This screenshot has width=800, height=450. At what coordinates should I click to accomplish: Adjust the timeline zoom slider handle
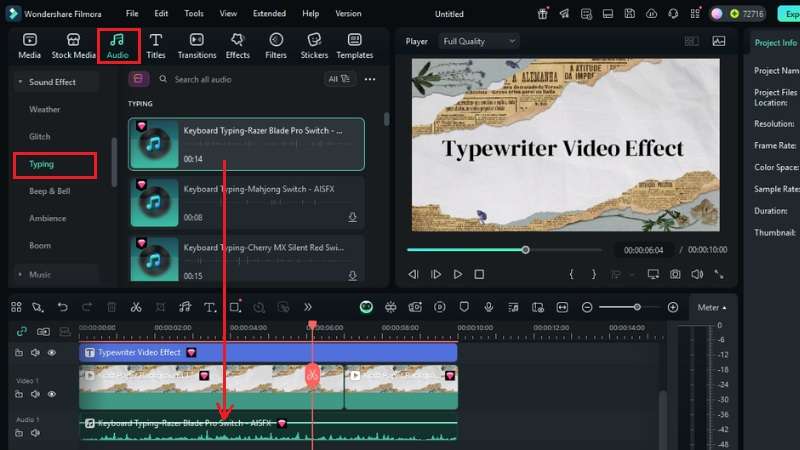click(637, 307)
